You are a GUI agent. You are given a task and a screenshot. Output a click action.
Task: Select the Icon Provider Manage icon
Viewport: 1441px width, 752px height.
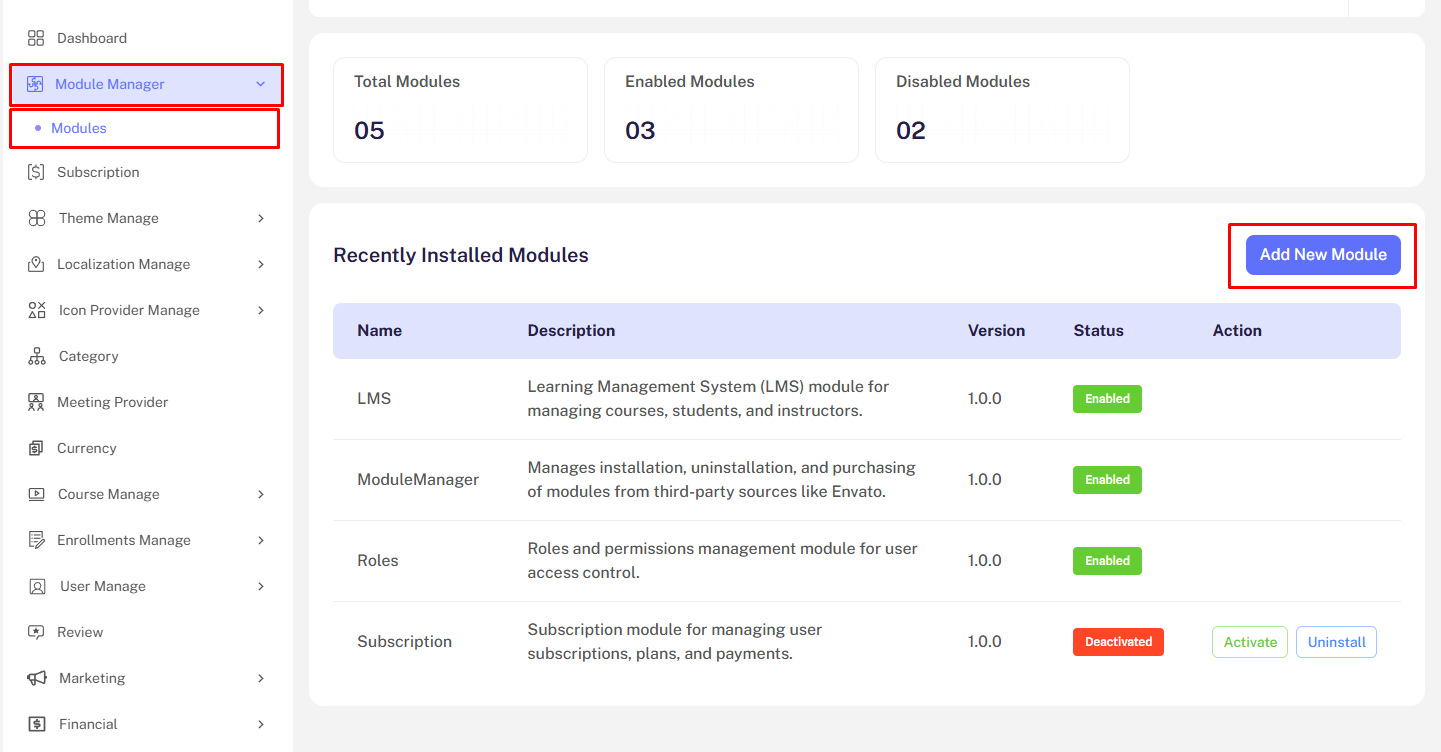coord(36,309)
